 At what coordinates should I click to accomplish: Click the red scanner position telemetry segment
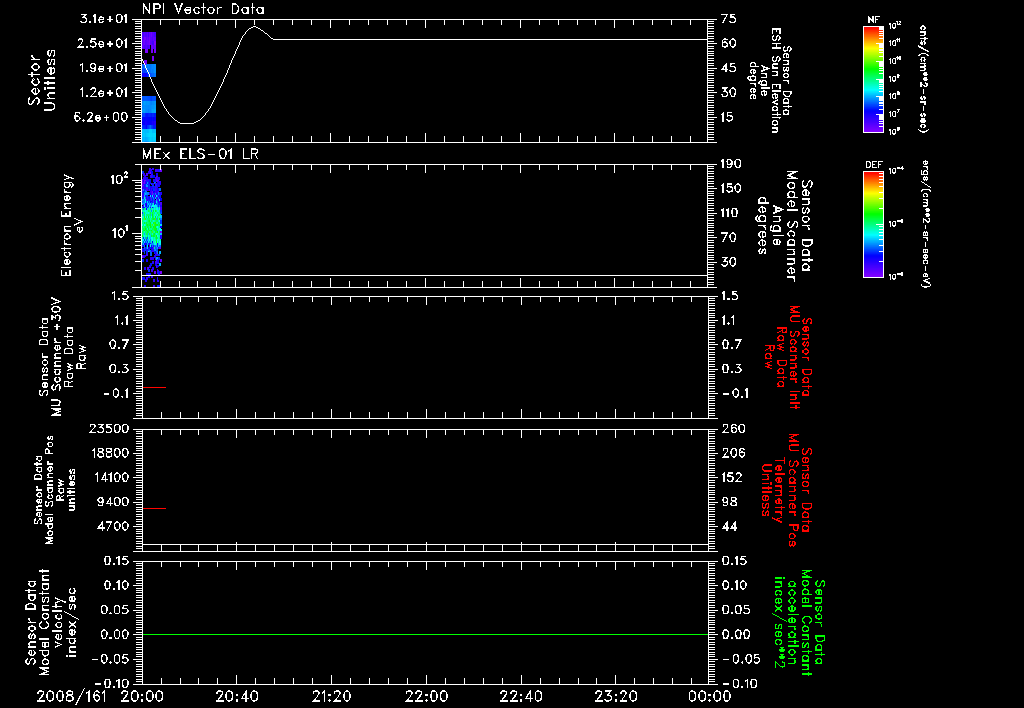pyautogui.click(x=154, y=508)
